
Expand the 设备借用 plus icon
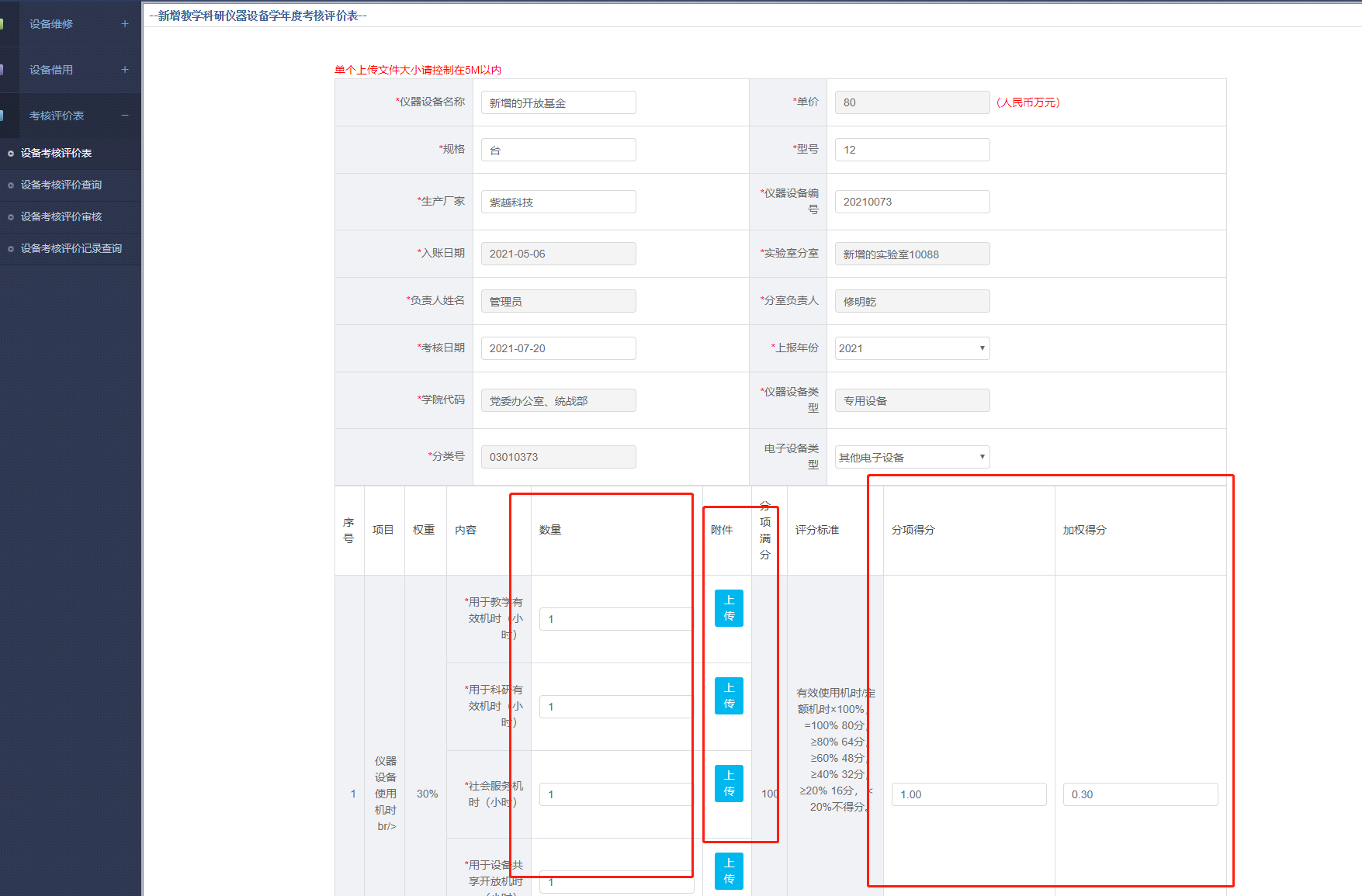[x=124, y=70]
